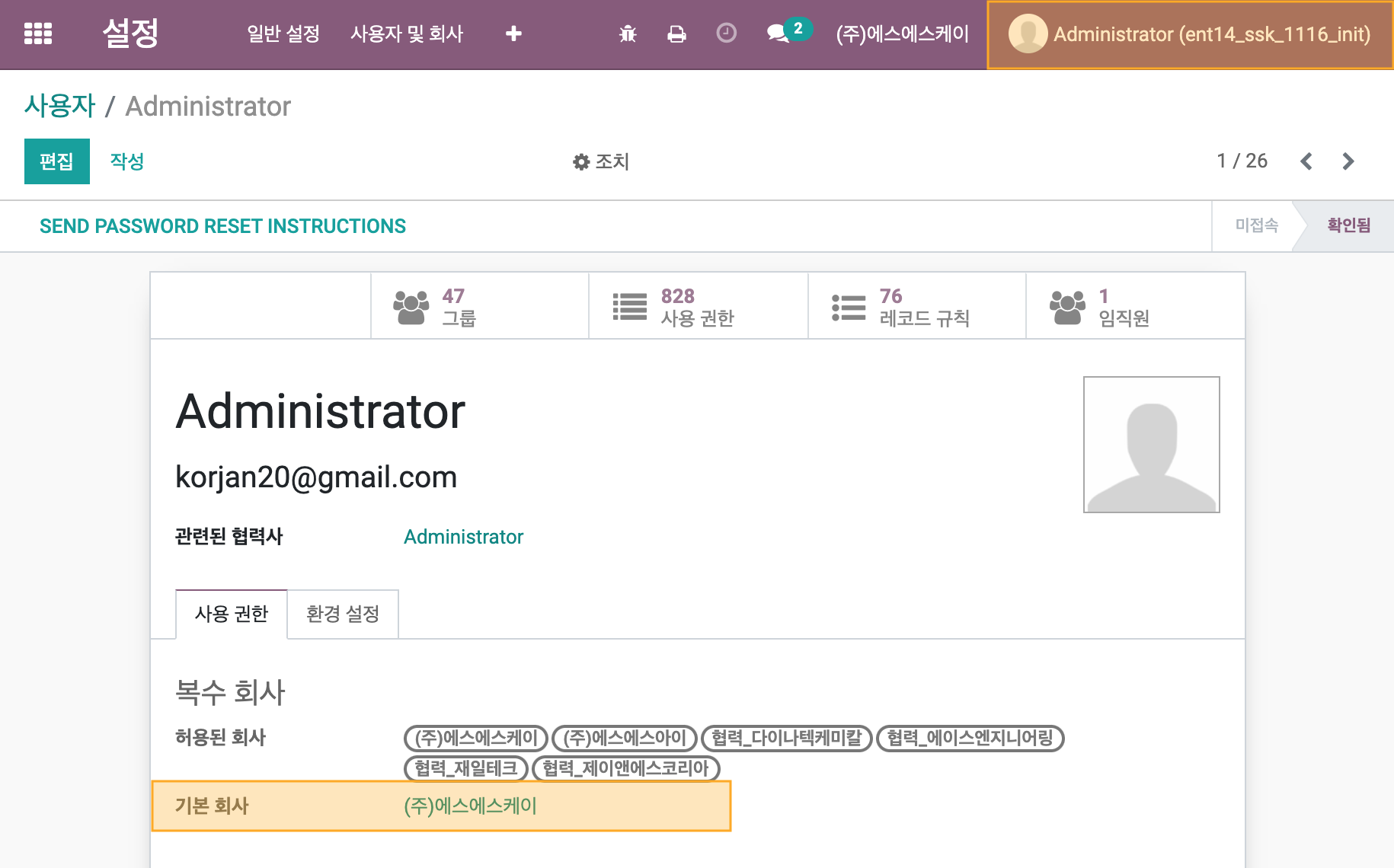Click the 협력_다이나텍케미칼 company tag

[x=787, y=738]
